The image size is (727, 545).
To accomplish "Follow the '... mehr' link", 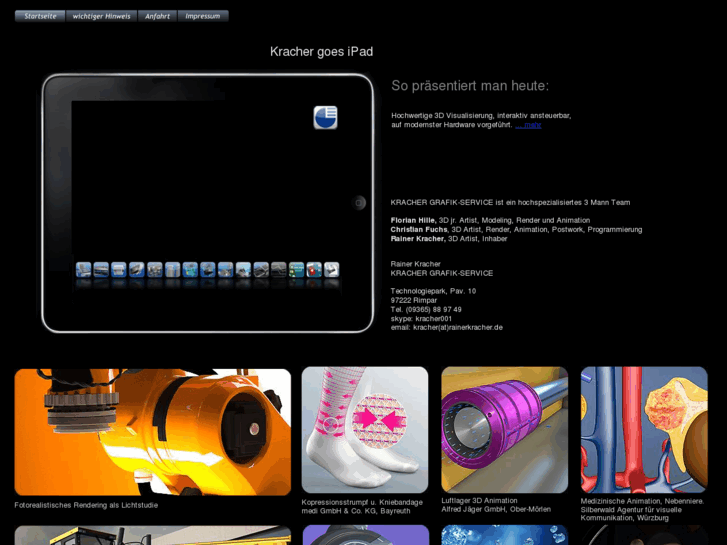I will pyautogui.click(x=528, y=125).
